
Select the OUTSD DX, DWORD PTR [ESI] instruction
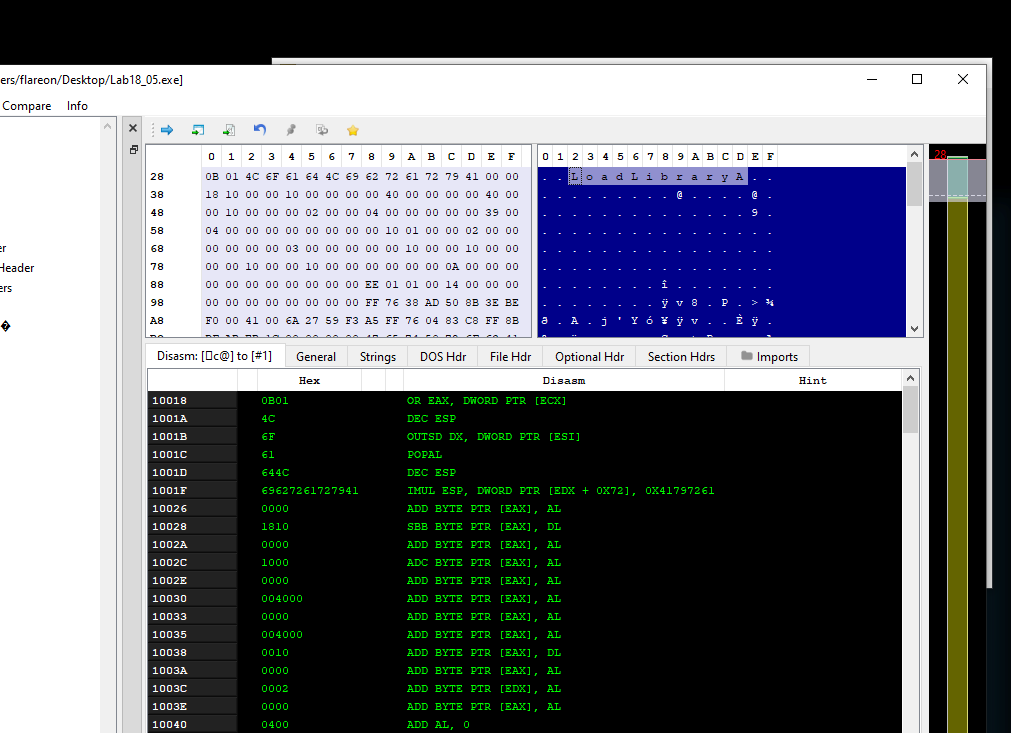pos(493,436)
